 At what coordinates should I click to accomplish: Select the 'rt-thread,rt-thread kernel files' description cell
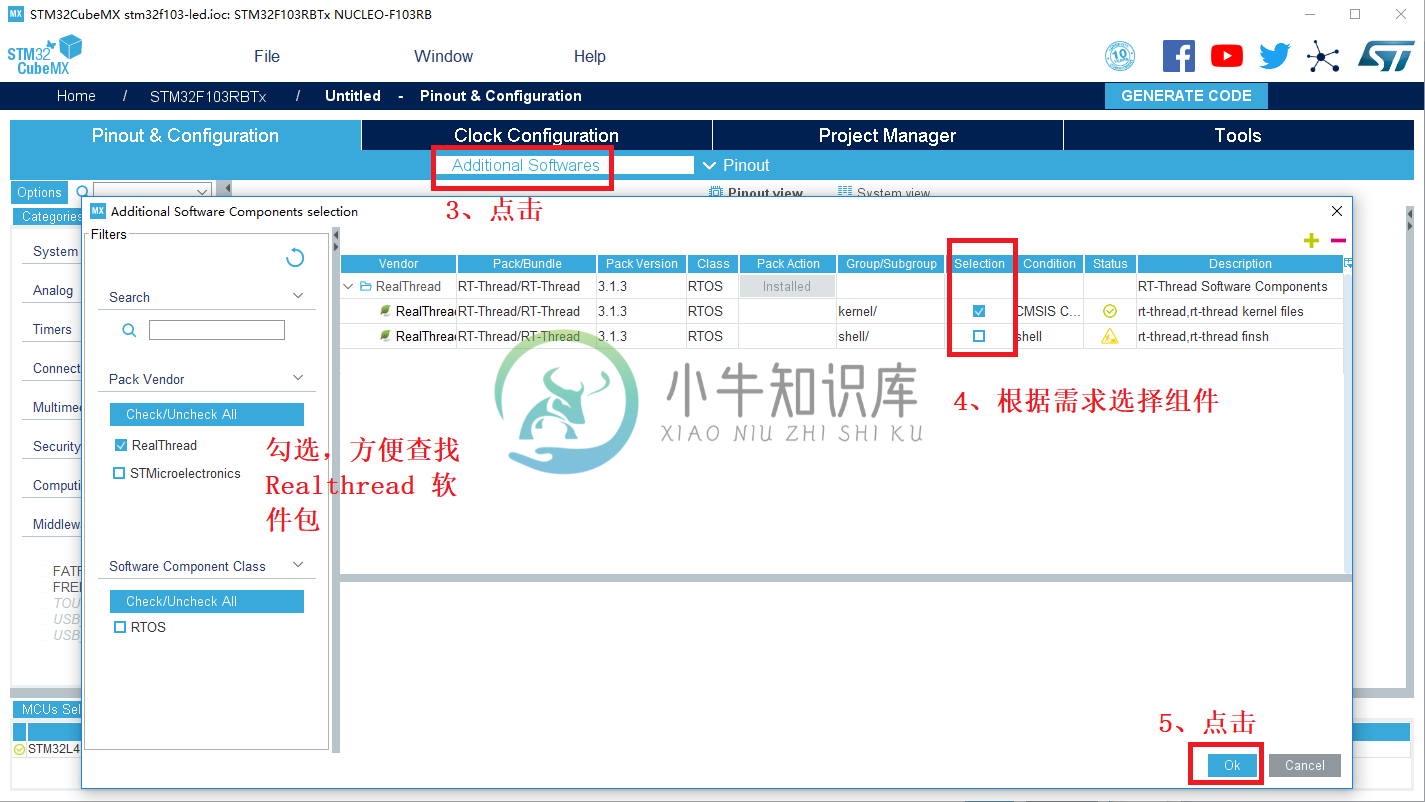[1240, 311]
